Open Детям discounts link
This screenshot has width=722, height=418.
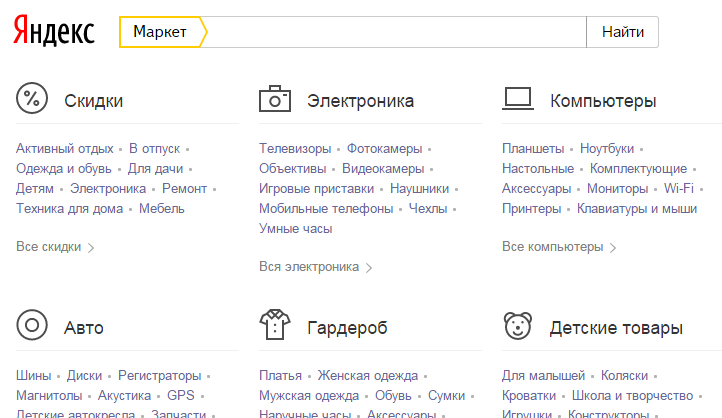click(x=35, y=188)
